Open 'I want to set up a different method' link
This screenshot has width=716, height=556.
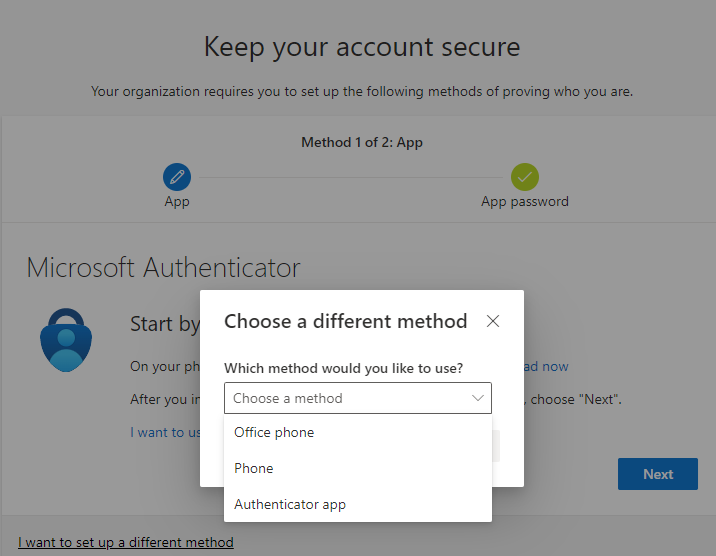pos(126,542)
